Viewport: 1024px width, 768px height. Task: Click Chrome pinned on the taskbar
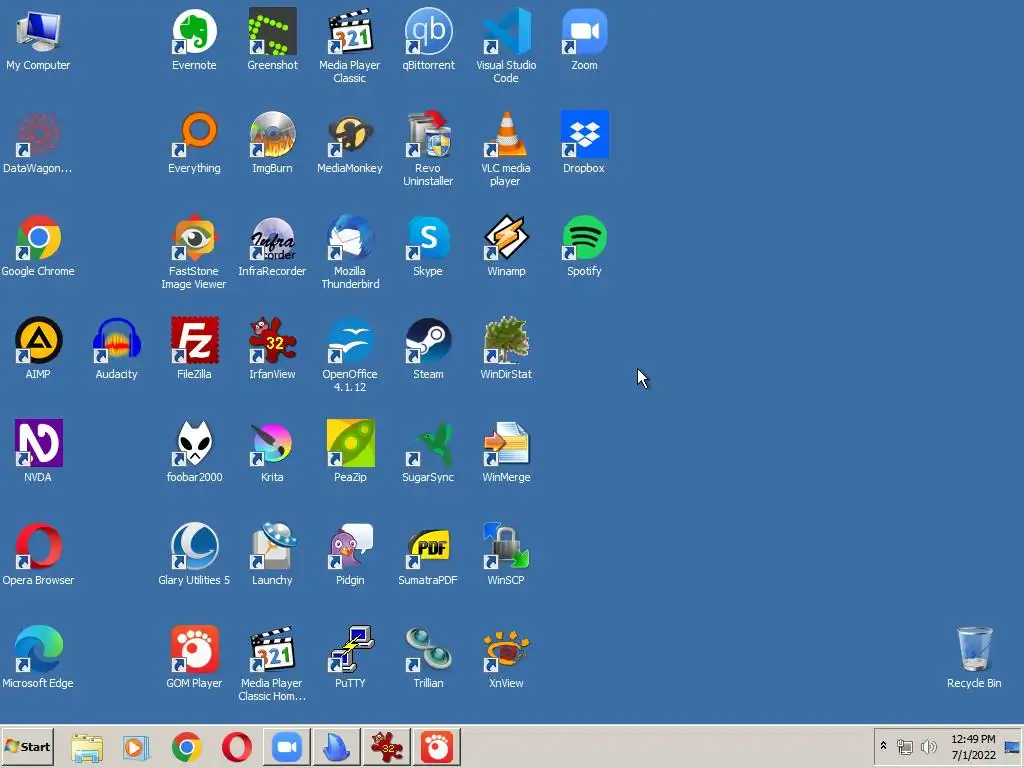point(187,747)
